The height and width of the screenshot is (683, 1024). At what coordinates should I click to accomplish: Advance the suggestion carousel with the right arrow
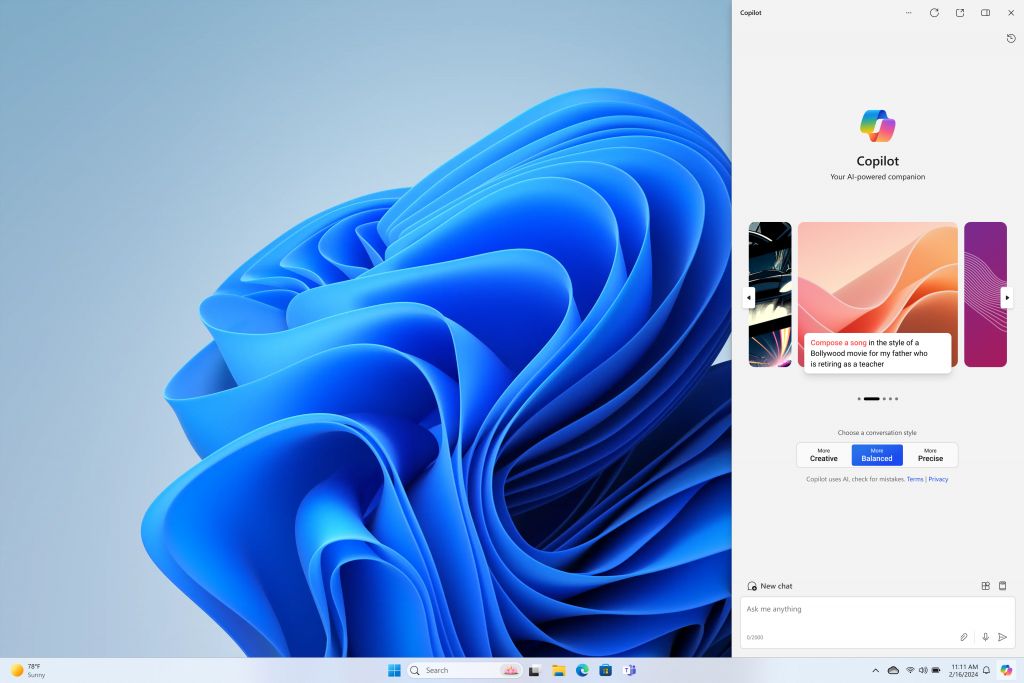tap(1006, 296)
